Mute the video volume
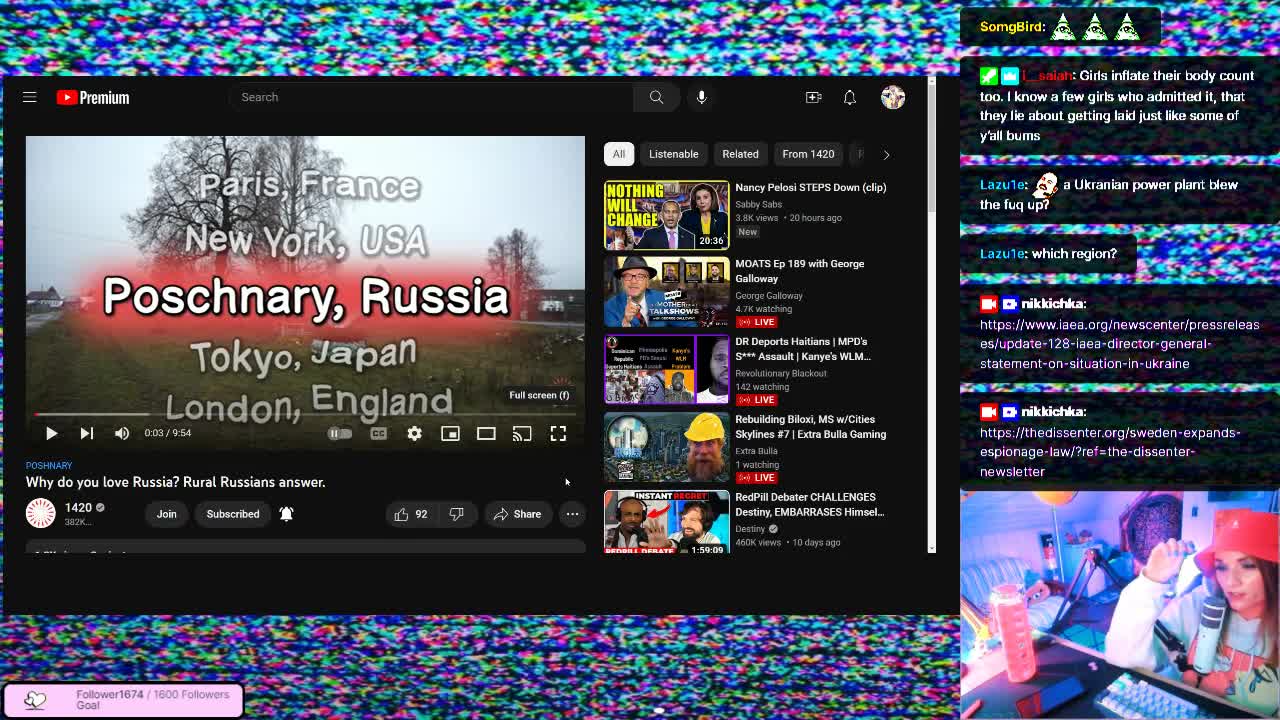 [122, 433]
